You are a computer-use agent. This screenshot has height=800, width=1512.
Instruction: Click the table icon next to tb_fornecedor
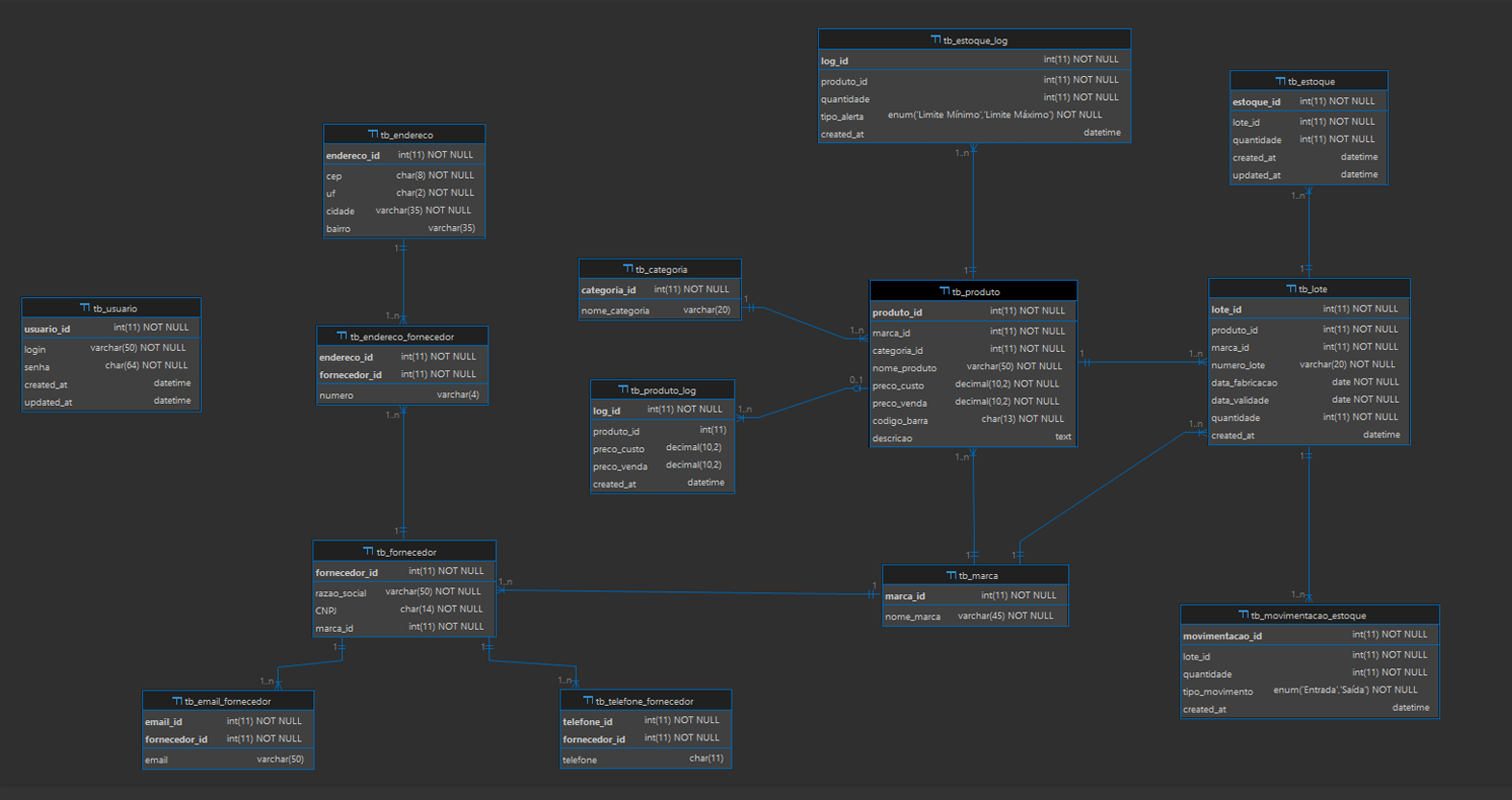tap(368, 552)
